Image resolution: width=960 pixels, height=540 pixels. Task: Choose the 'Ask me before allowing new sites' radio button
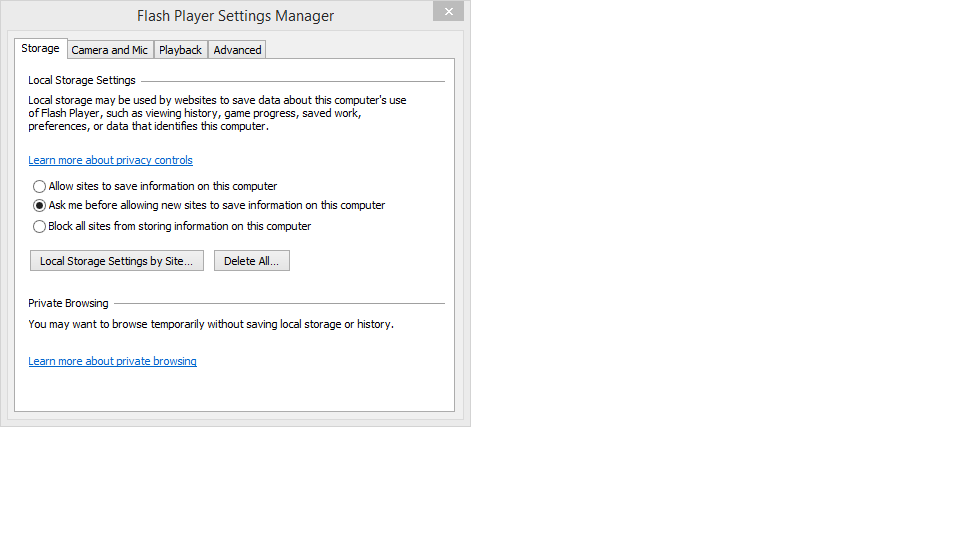39,206
